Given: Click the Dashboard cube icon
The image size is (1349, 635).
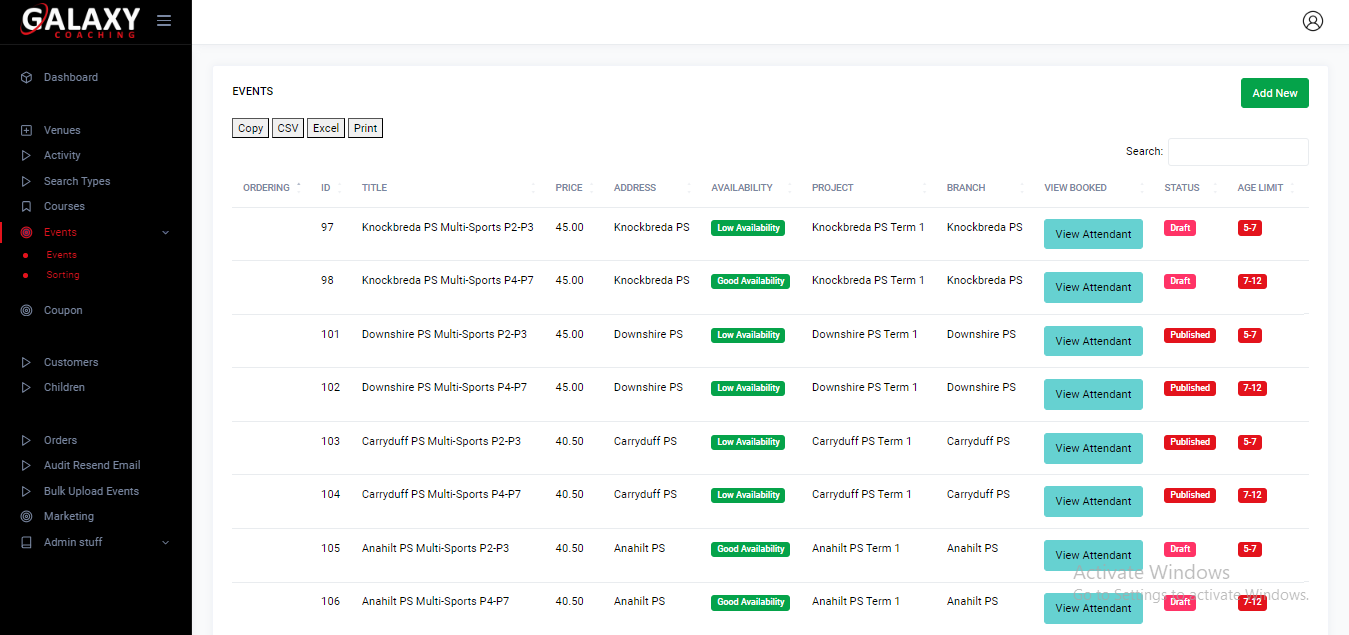Looking at the screenshot, I should point(26,78).
